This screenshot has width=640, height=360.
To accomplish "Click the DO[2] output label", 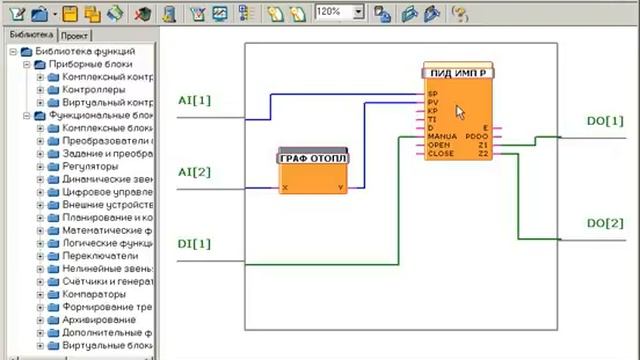I will coord(605,223).
